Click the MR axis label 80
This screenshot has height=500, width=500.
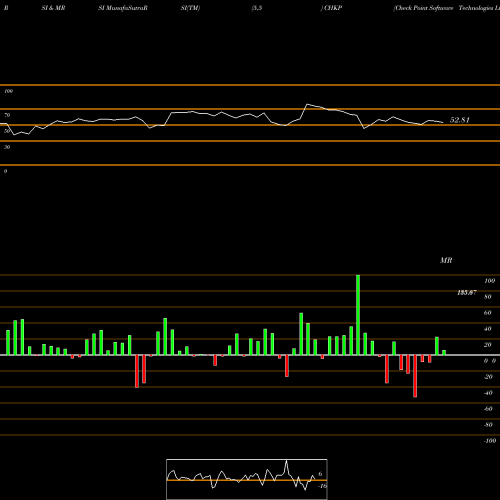(x=488, y=297)
